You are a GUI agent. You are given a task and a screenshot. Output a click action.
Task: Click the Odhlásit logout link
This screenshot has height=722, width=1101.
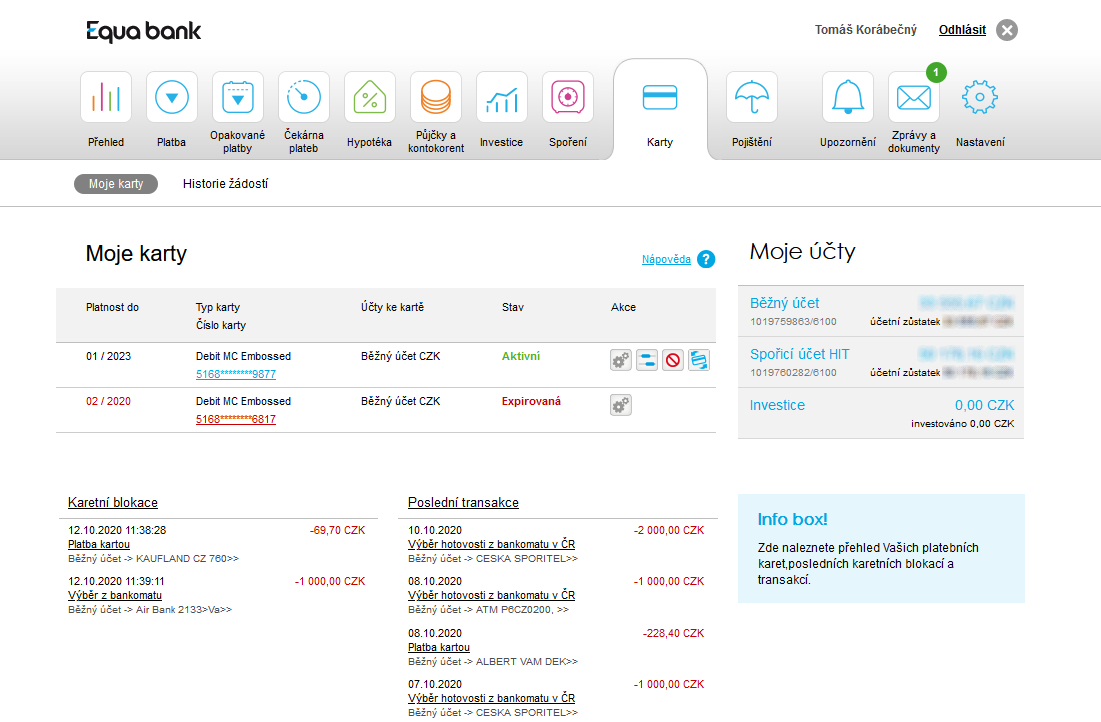[962, 30]
